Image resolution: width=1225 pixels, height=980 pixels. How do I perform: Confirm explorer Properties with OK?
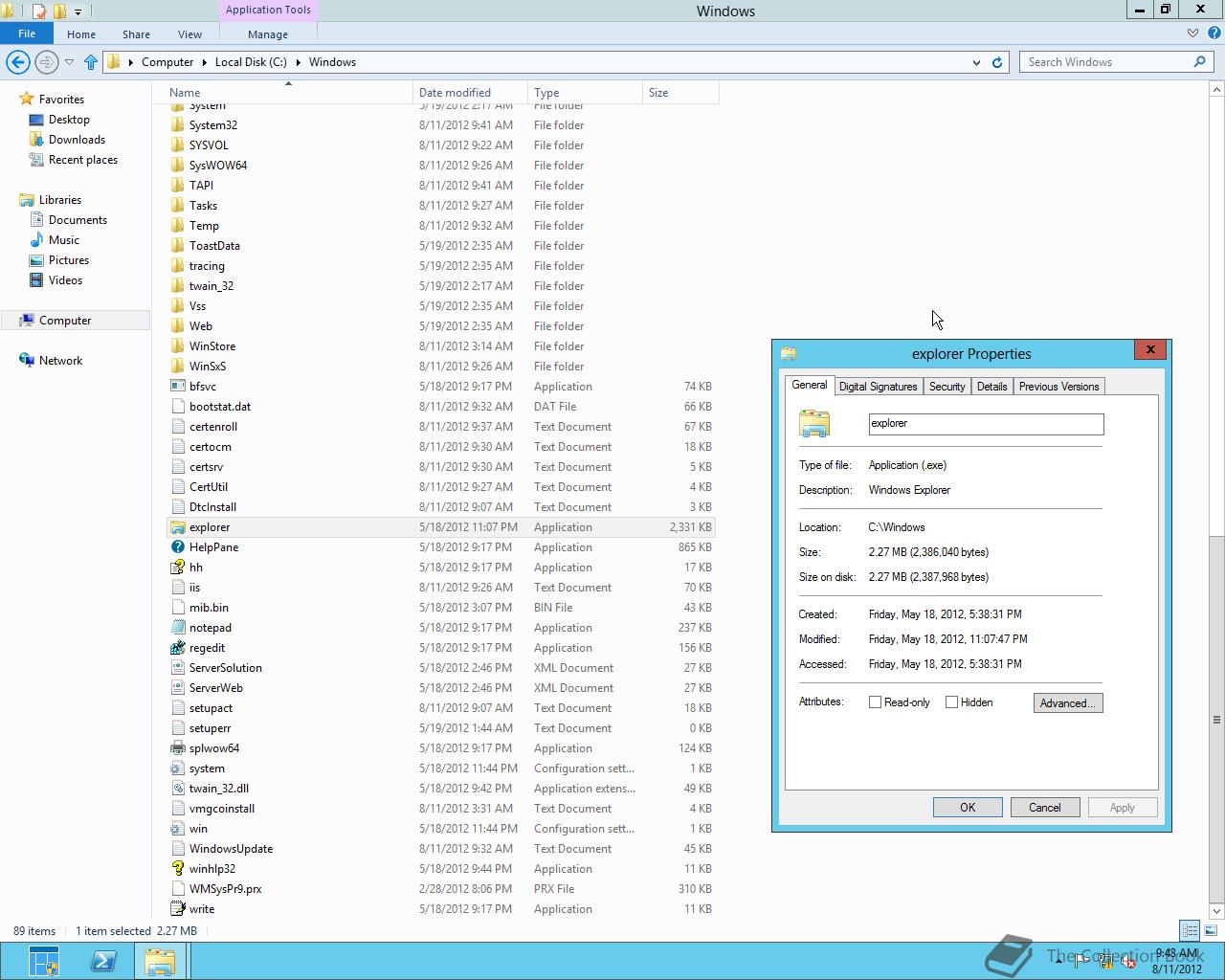tap(968, 808)
